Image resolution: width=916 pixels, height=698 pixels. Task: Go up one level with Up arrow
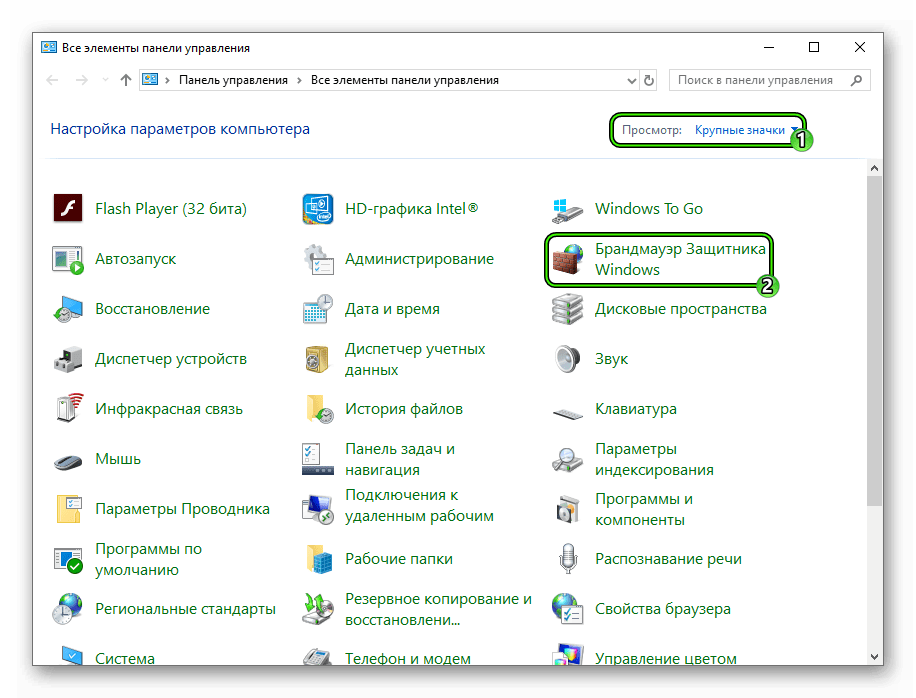[x=126, y=80]
